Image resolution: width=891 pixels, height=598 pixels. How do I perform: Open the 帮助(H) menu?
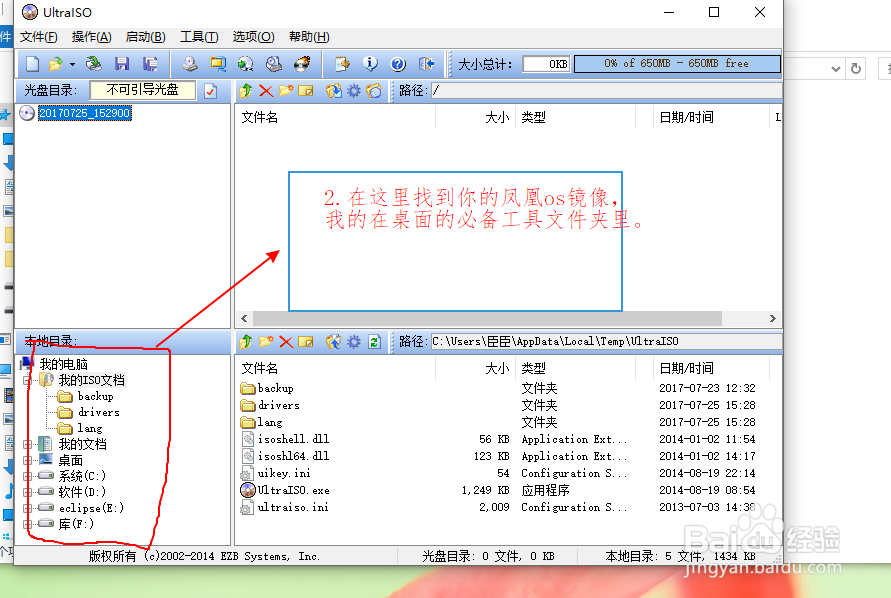(x=309, y=37)
